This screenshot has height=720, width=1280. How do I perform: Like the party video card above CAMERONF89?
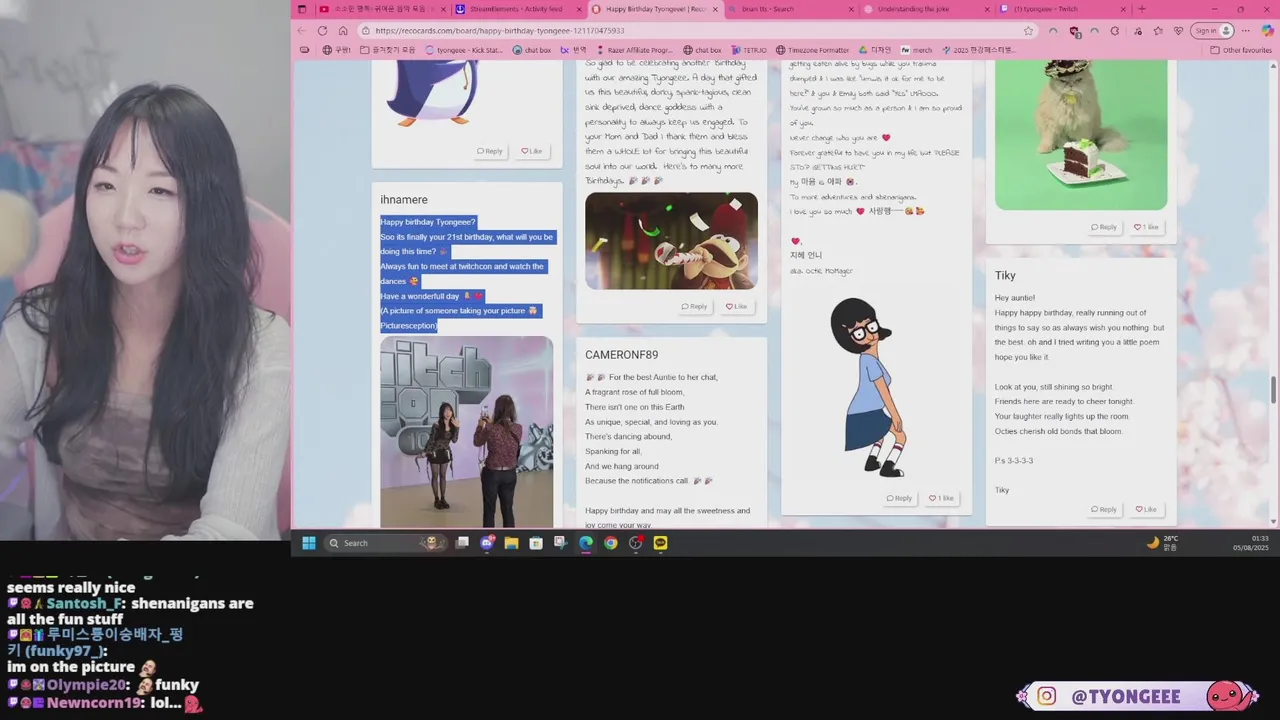(x=736, y=306)
